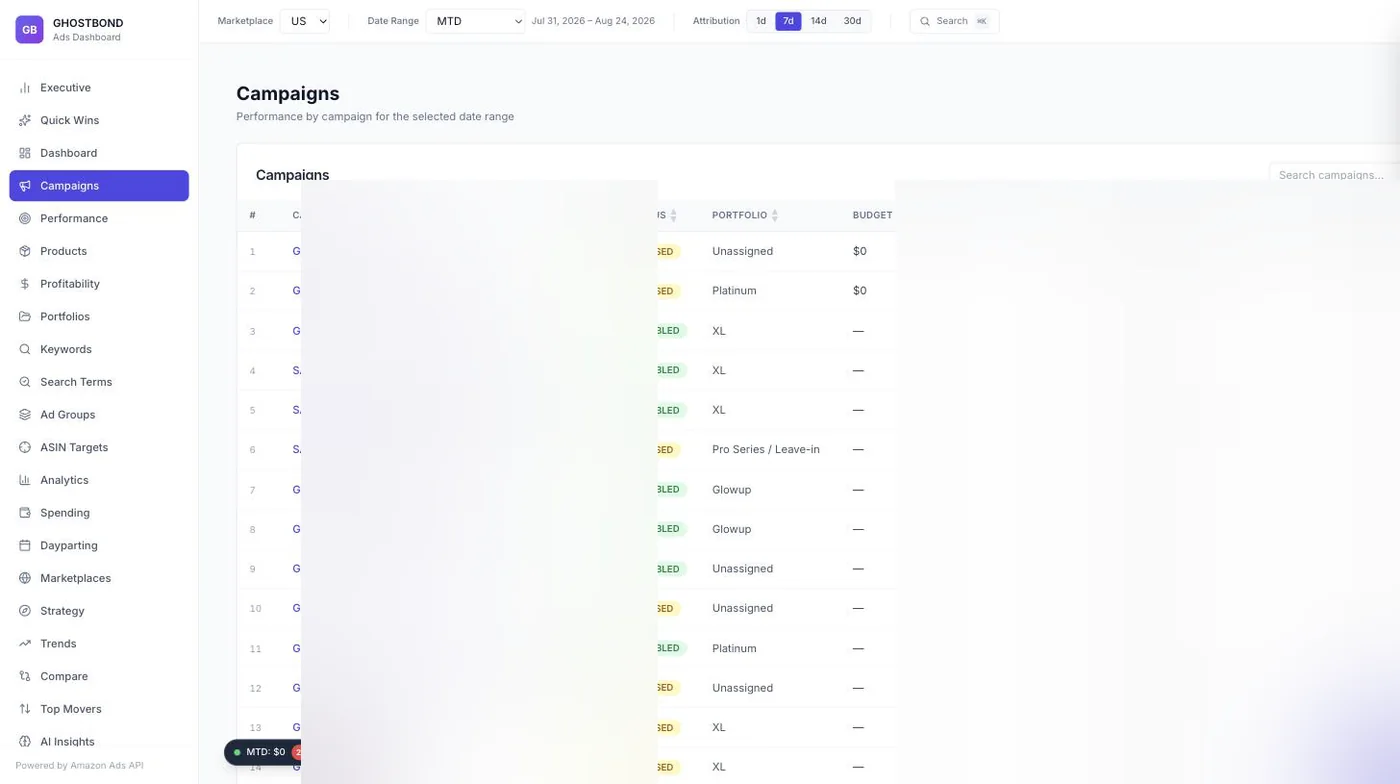Click the '$0' budget in row 1
1400x784 pixels.
point(860,251)
